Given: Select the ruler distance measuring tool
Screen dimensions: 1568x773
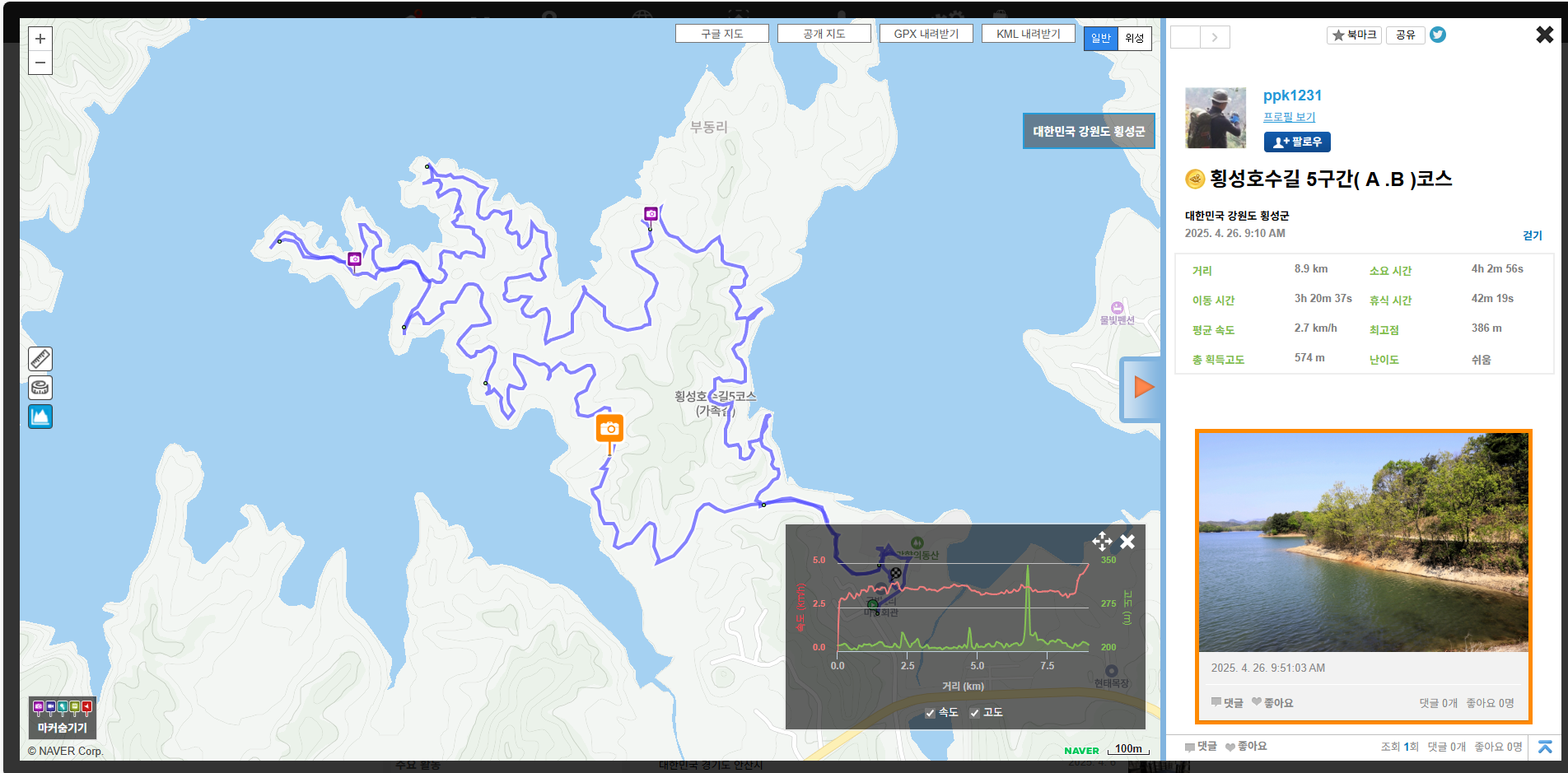Looking at the screenshot, I should coord(40,359).
